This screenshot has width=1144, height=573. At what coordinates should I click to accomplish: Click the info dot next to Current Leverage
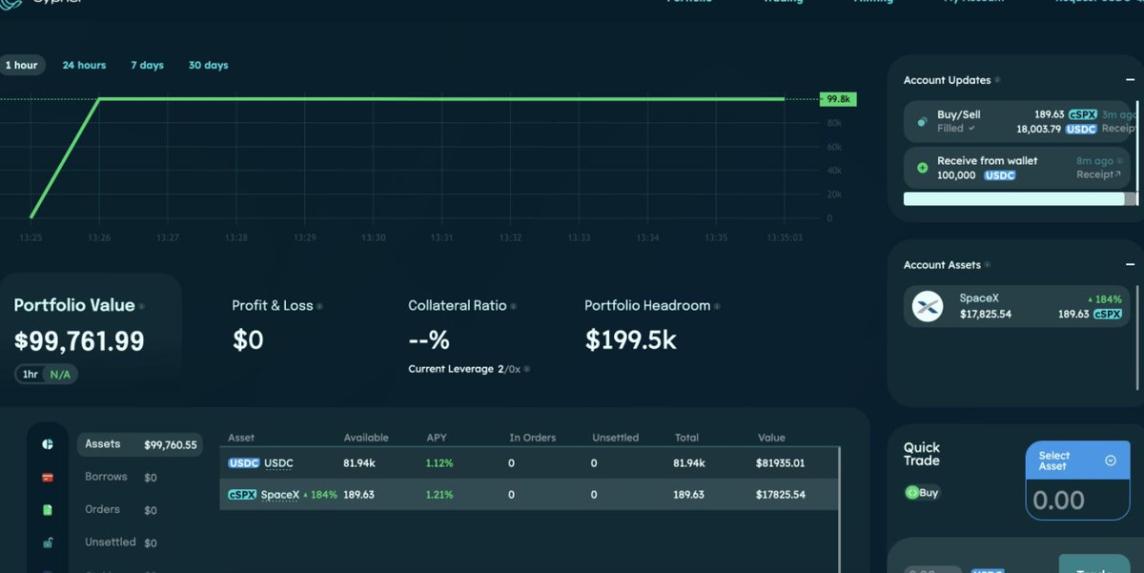pyautogui.click(x=527, y=369)
